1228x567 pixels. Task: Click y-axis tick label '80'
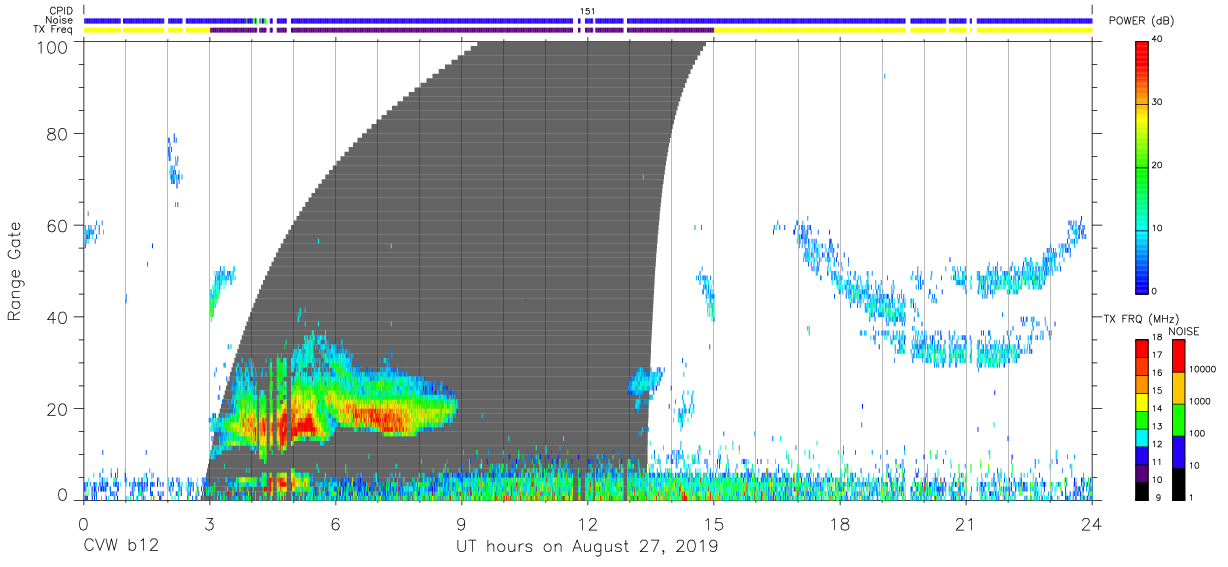pos(59,133)
